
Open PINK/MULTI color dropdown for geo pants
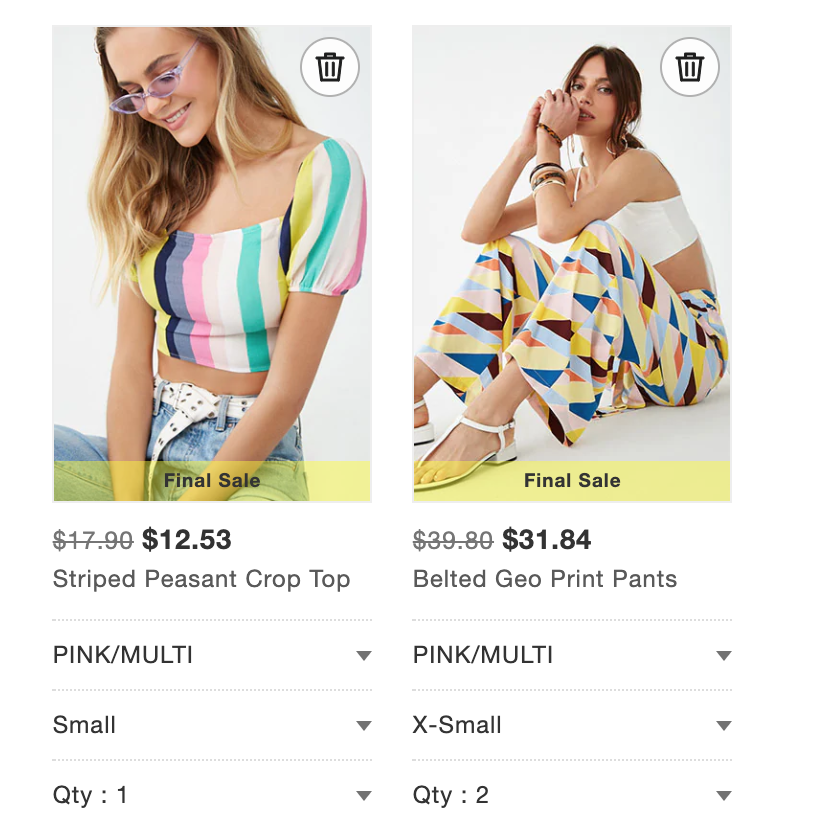click(572, 655)
